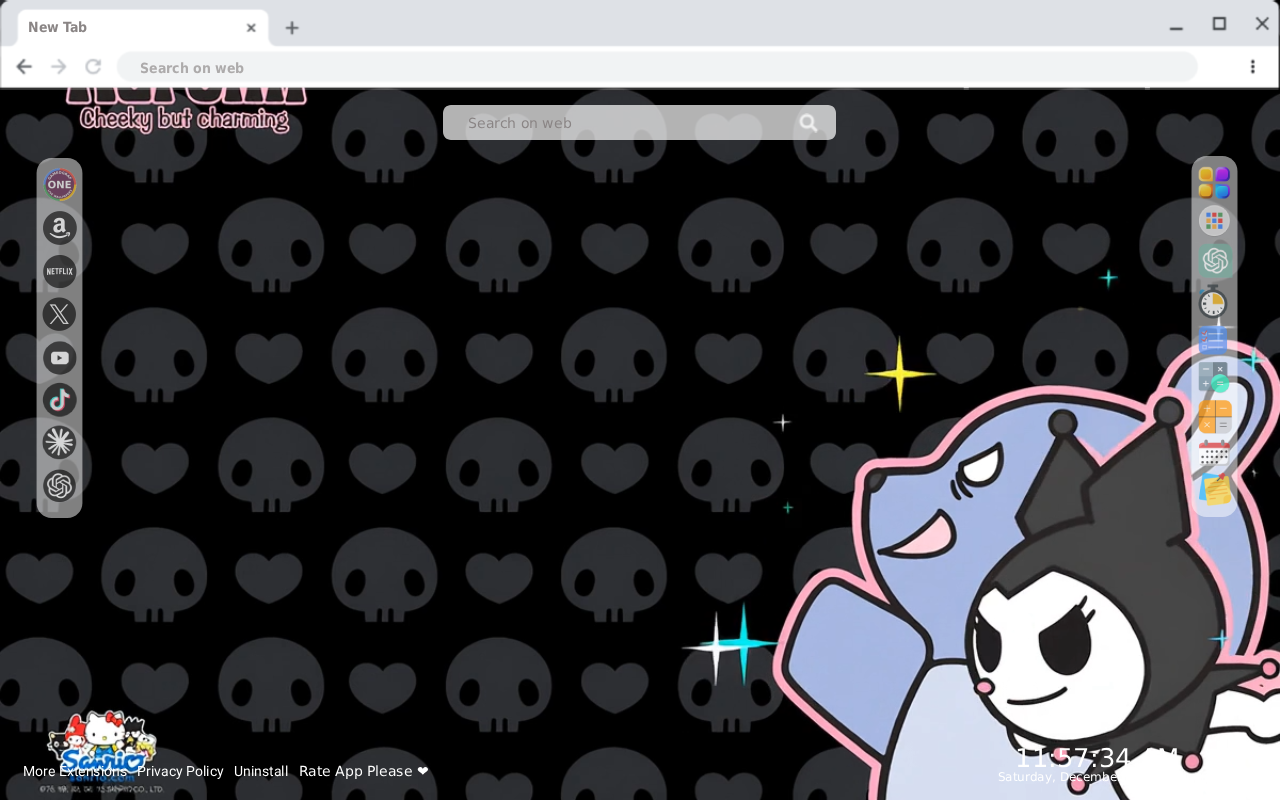Click the page Search on web field
This screenshot has width=1280, height=800.
(x=639, y=123)
